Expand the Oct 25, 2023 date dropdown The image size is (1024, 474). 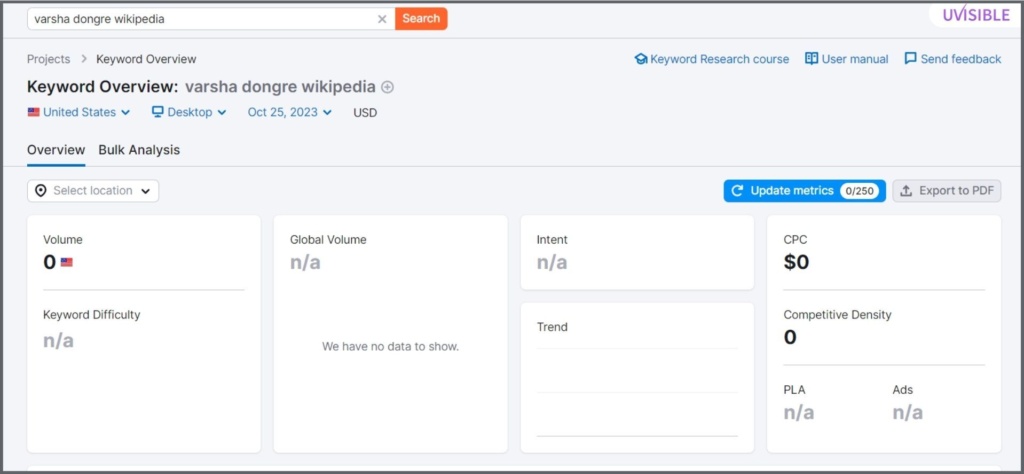290,112
